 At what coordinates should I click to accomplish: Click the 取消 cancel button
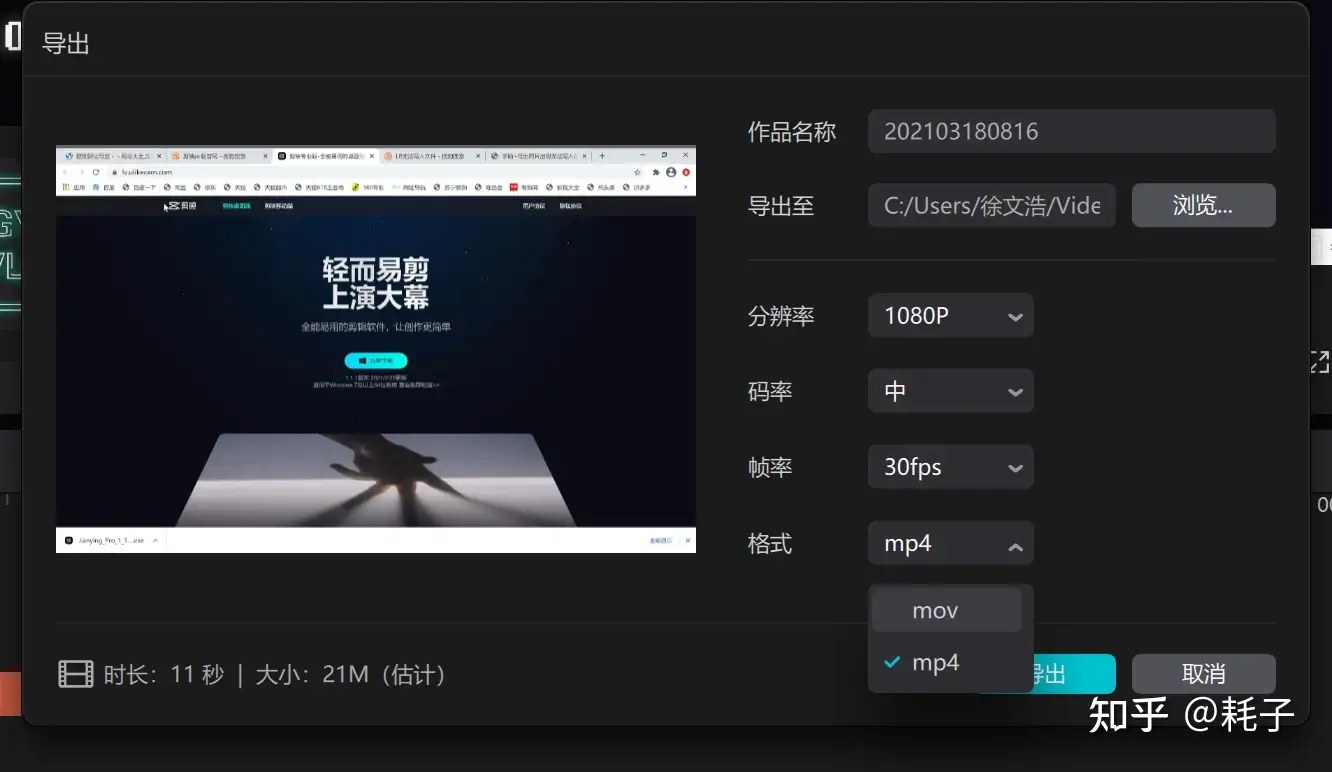click(1203, 674)
